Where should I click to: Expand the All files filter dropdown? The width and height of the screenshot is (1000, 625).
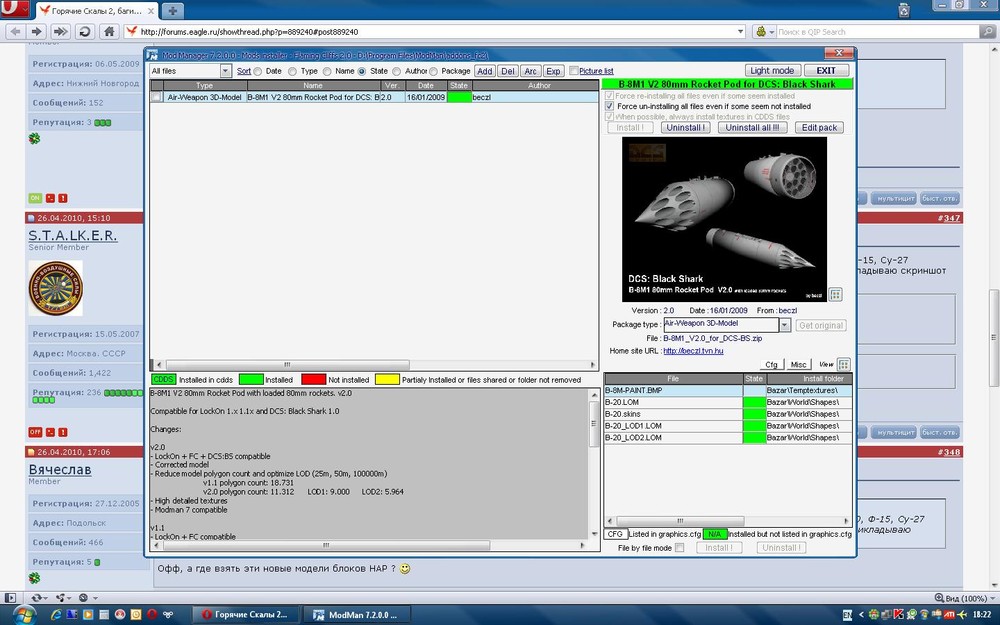click(225, 71)
